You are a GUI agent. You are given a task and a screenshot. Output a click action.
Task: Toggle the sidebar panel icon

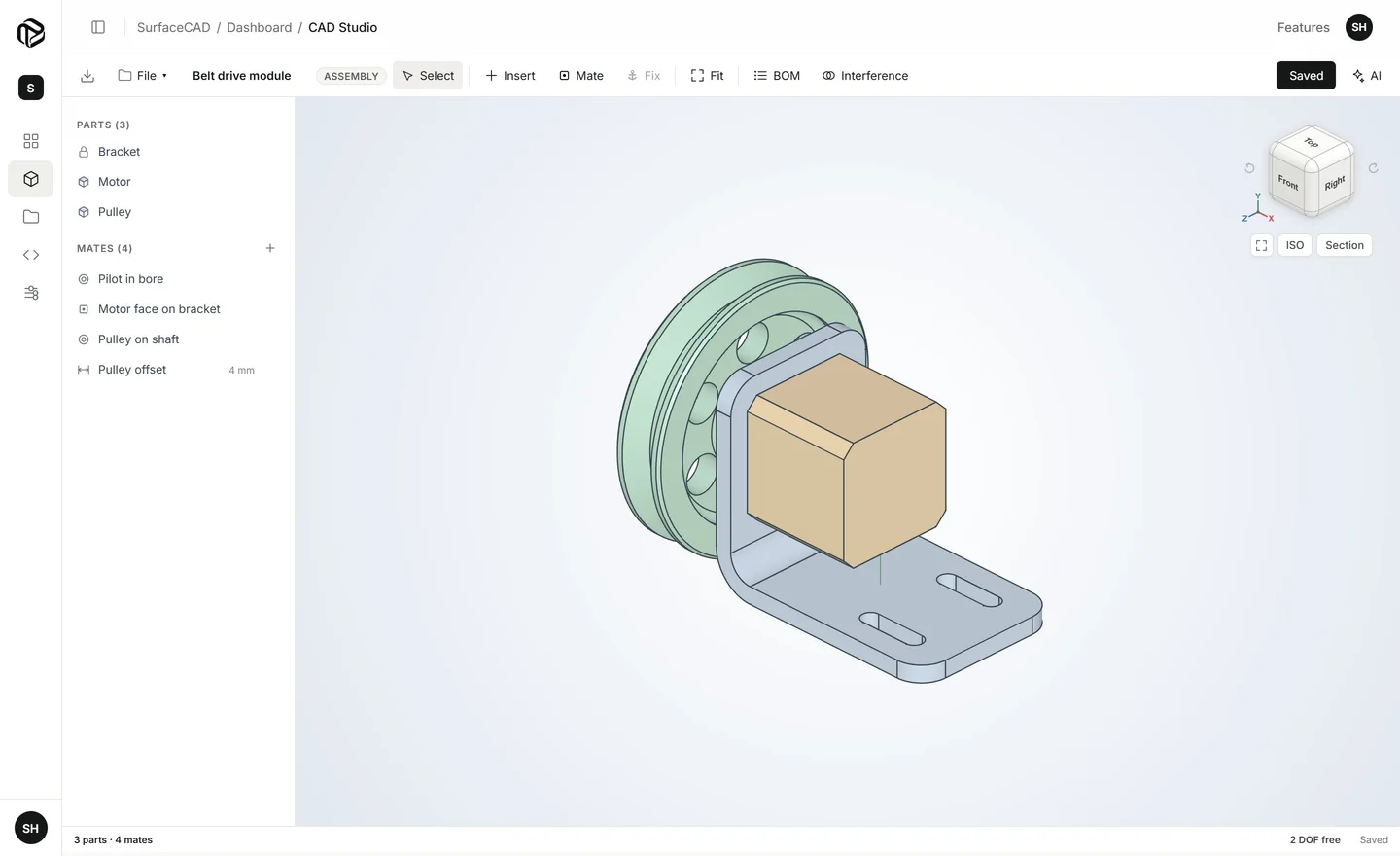[98, 27]
